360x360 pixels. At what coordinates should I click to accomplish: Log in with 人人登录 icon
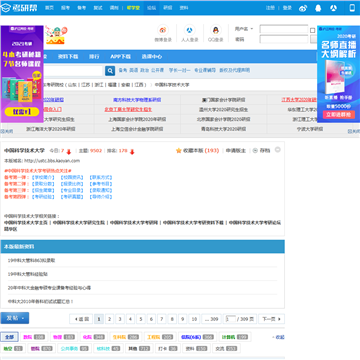(189, 30)
